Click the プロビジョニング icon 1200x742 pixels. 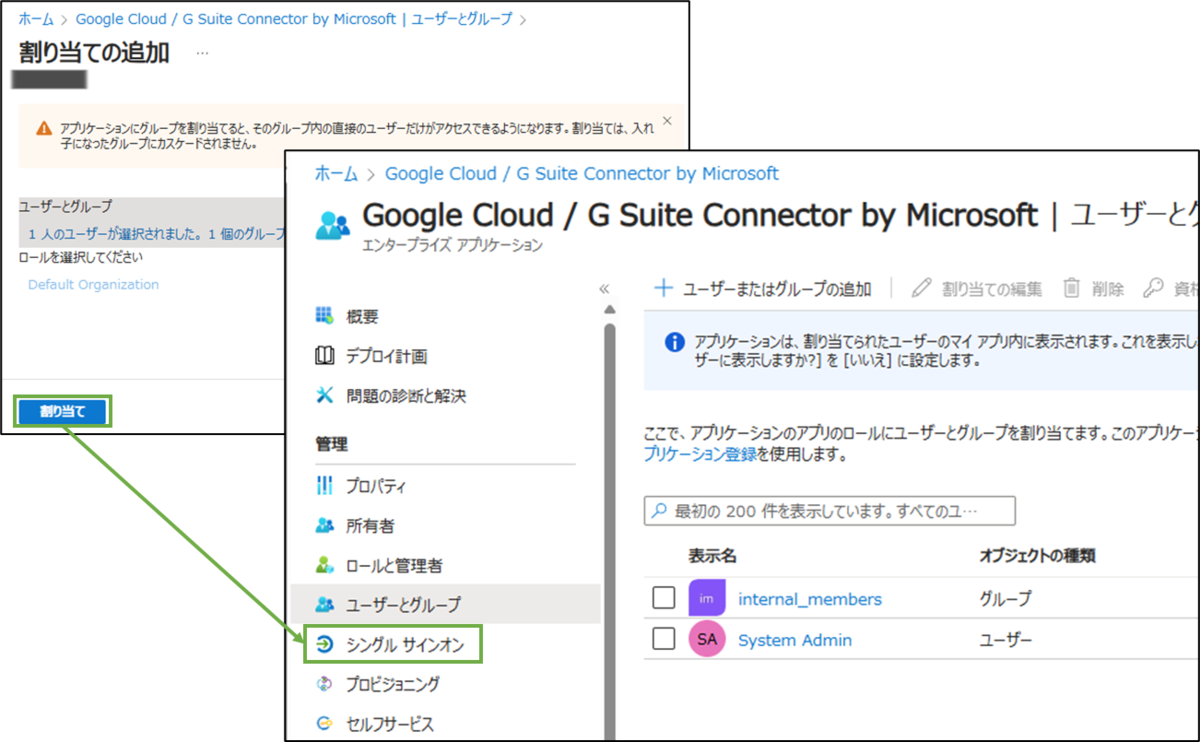324,684
